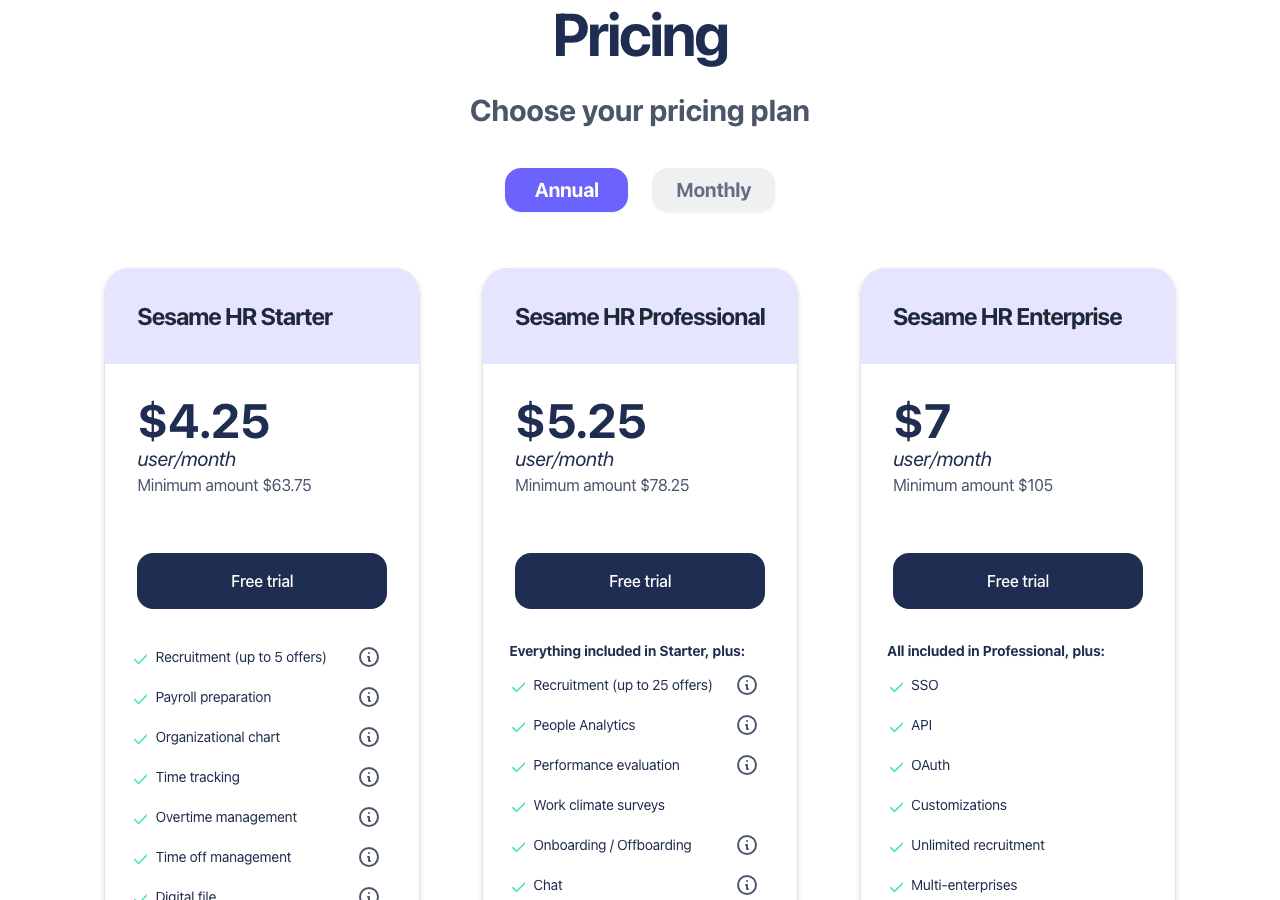Start the Professional plan free trial
The image size is (1280, 900).
click(640, 581)
